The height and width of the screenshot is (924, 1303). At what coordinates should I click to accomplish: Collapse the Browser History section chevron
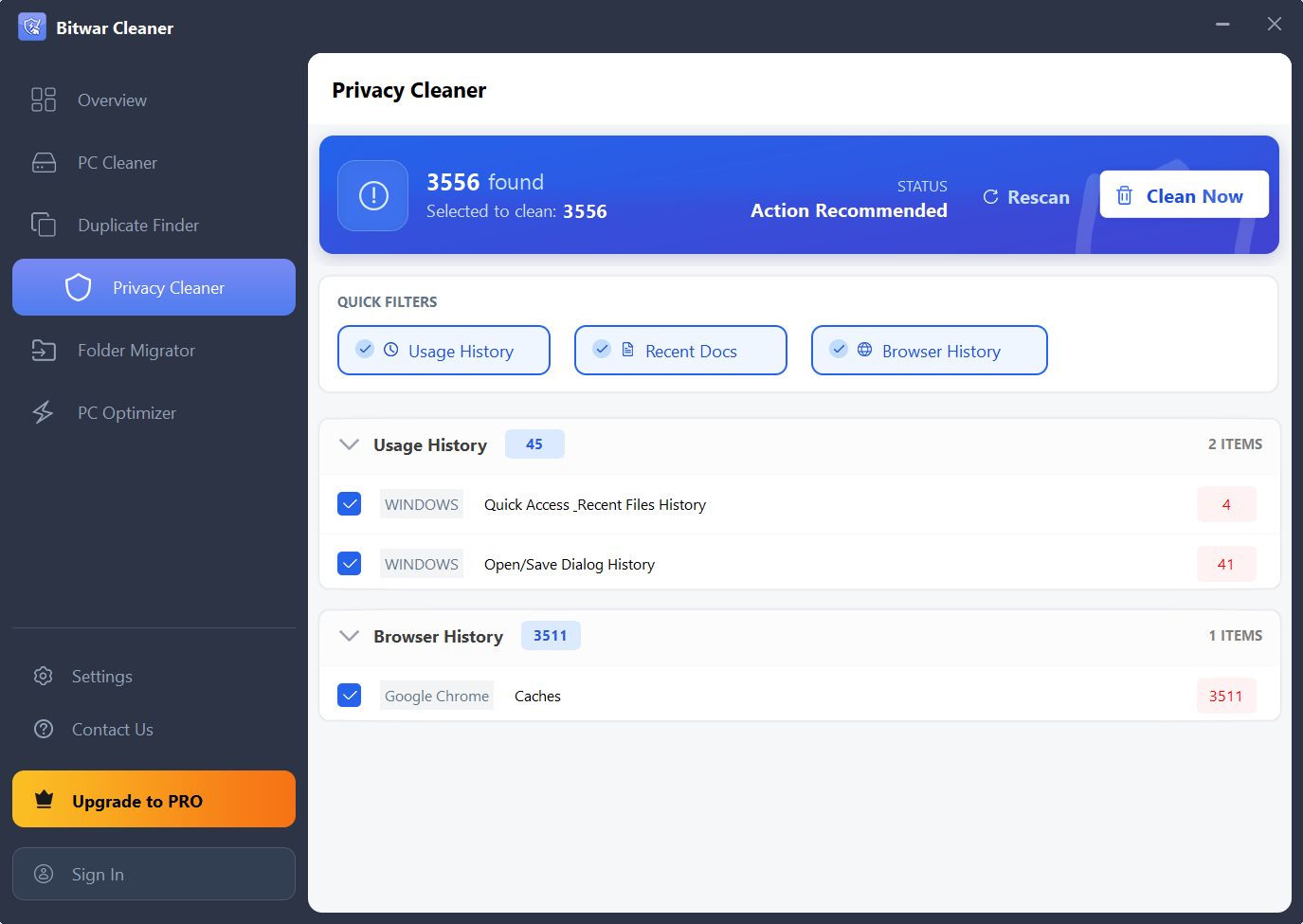[x=349, y=636]
